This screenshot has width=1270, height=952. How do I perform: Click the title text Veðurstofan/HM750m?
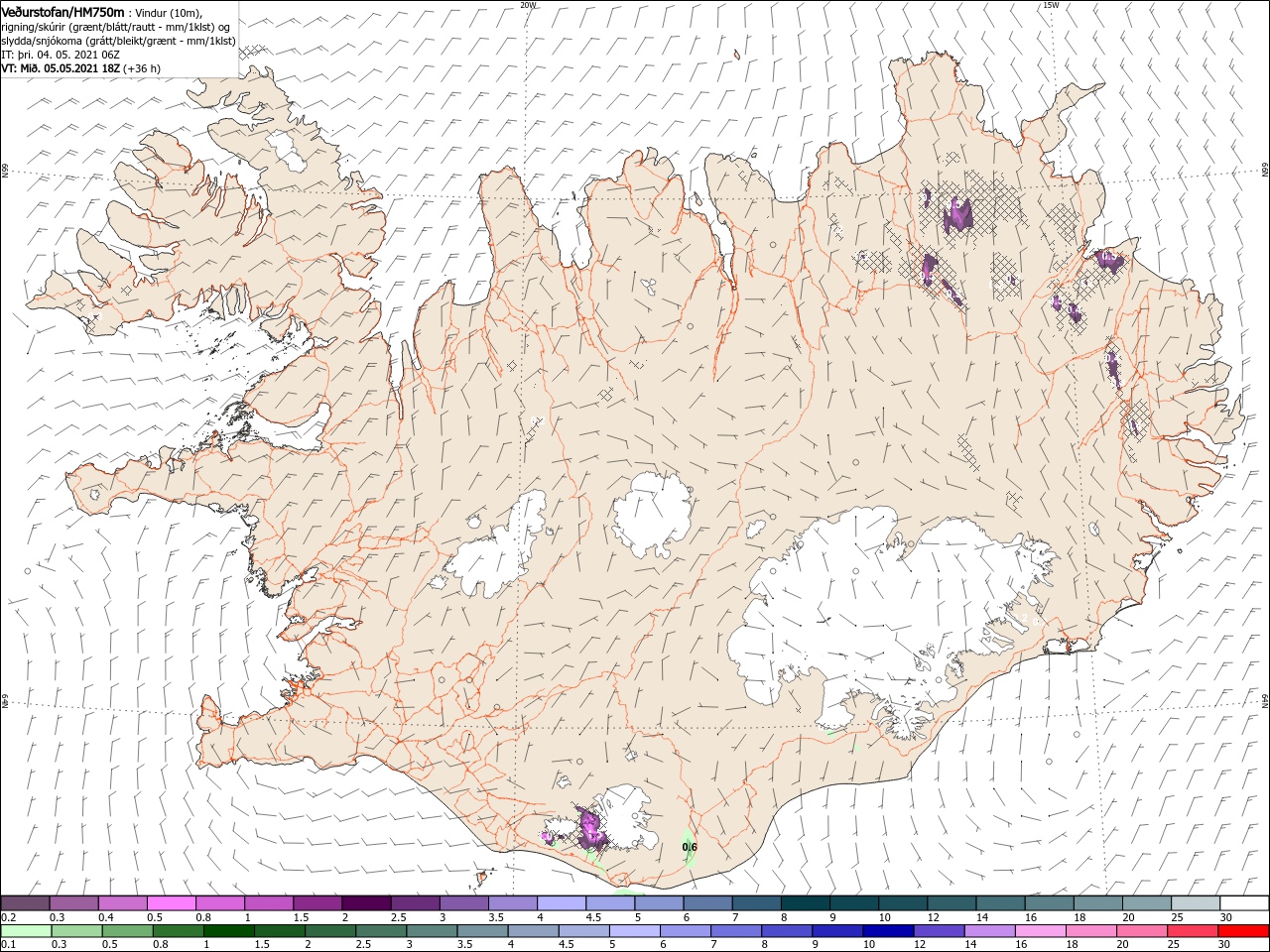coord(63,11)
